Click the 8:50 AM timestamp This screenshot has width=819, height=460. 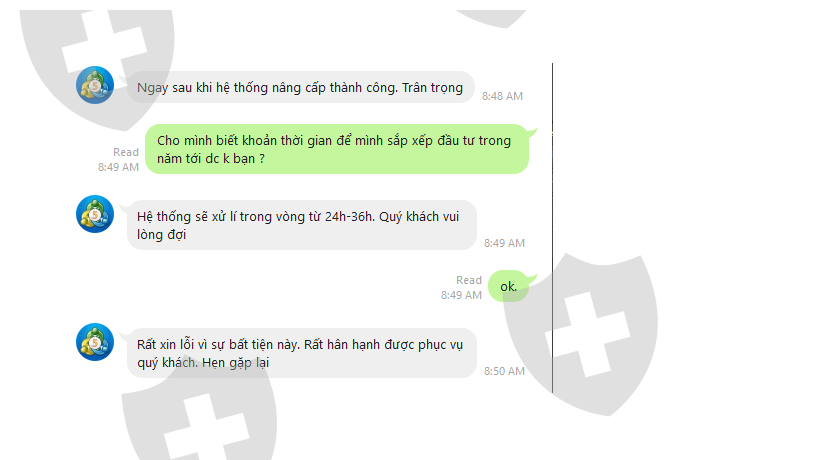tap(504, 371)
